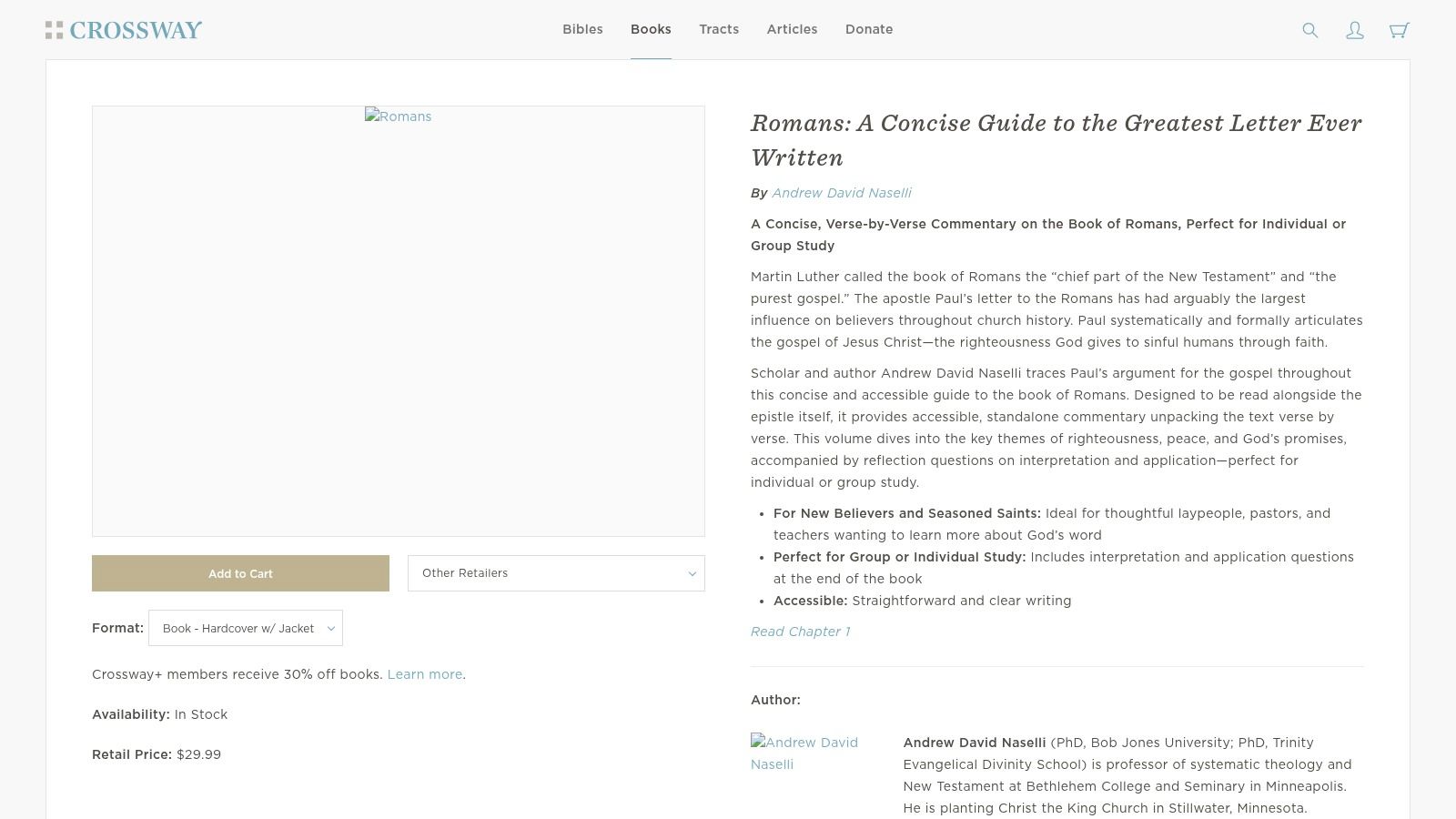Expand the Other Retailers dropdown
The width and height of the screenshot is (1456, 819).
[x=556, y=573]
